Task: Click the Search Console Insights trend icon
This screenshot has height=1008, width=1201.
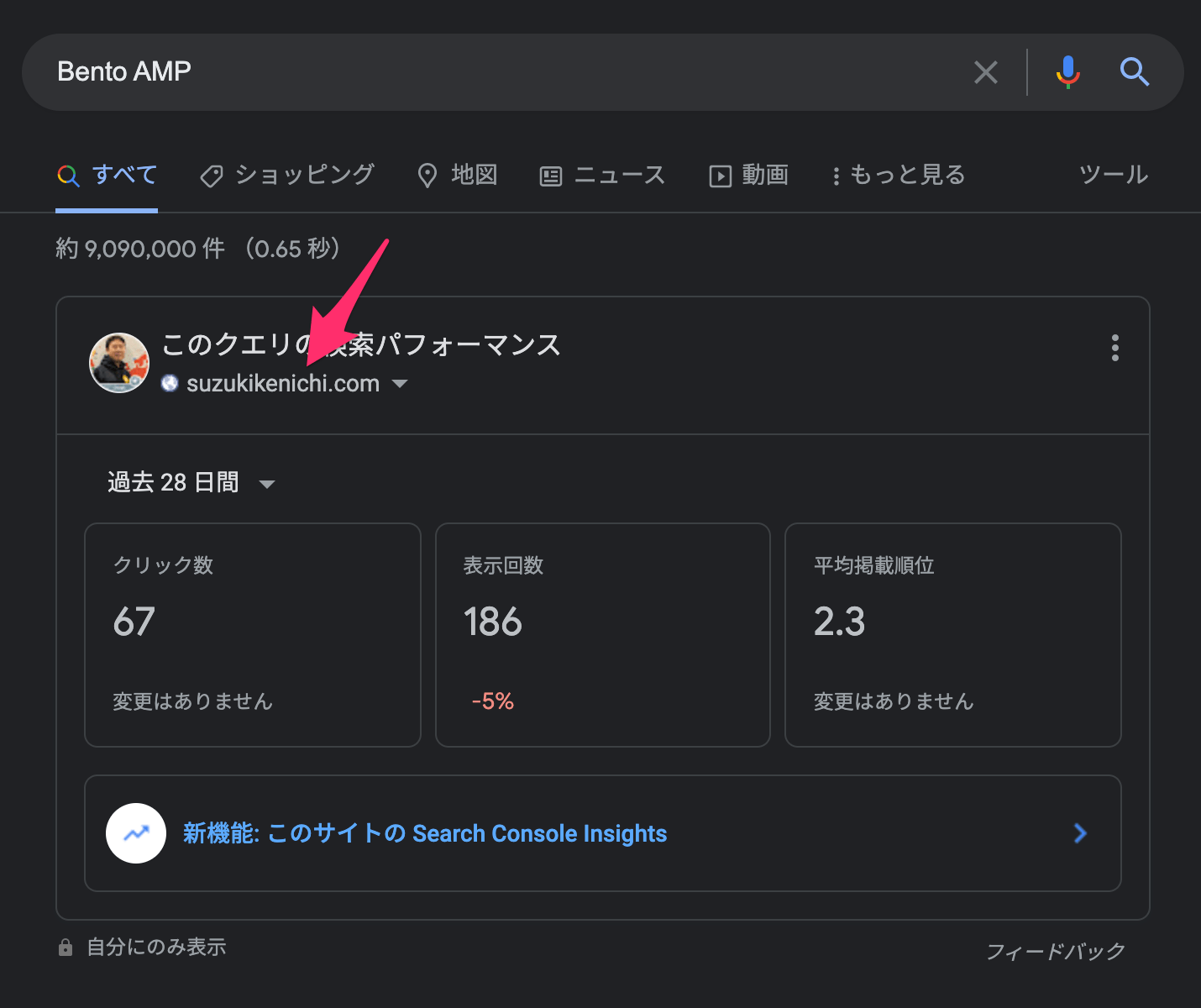Action: pyautogui.click(x=136, y=833)
